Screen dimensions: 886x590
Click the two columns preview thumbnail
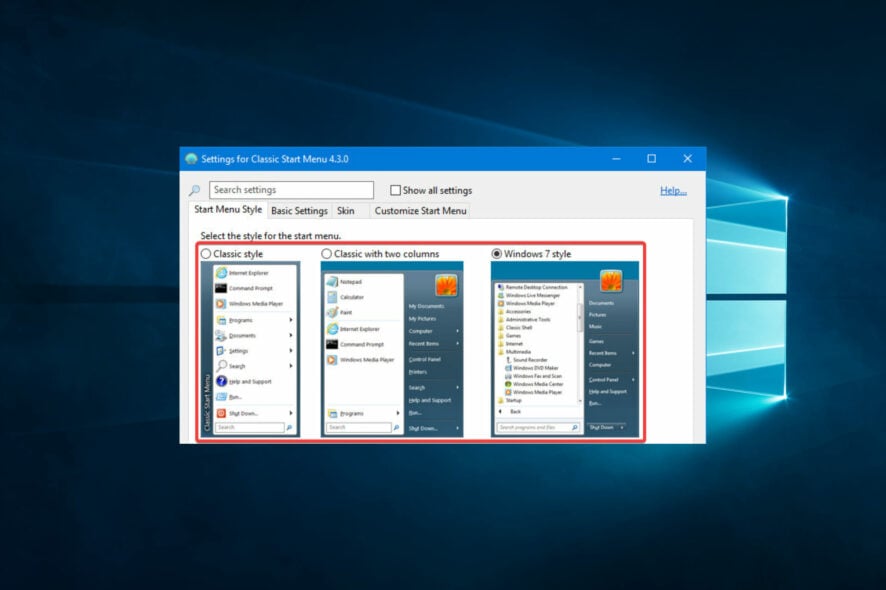pyautogui.click(x=392, y=349)
